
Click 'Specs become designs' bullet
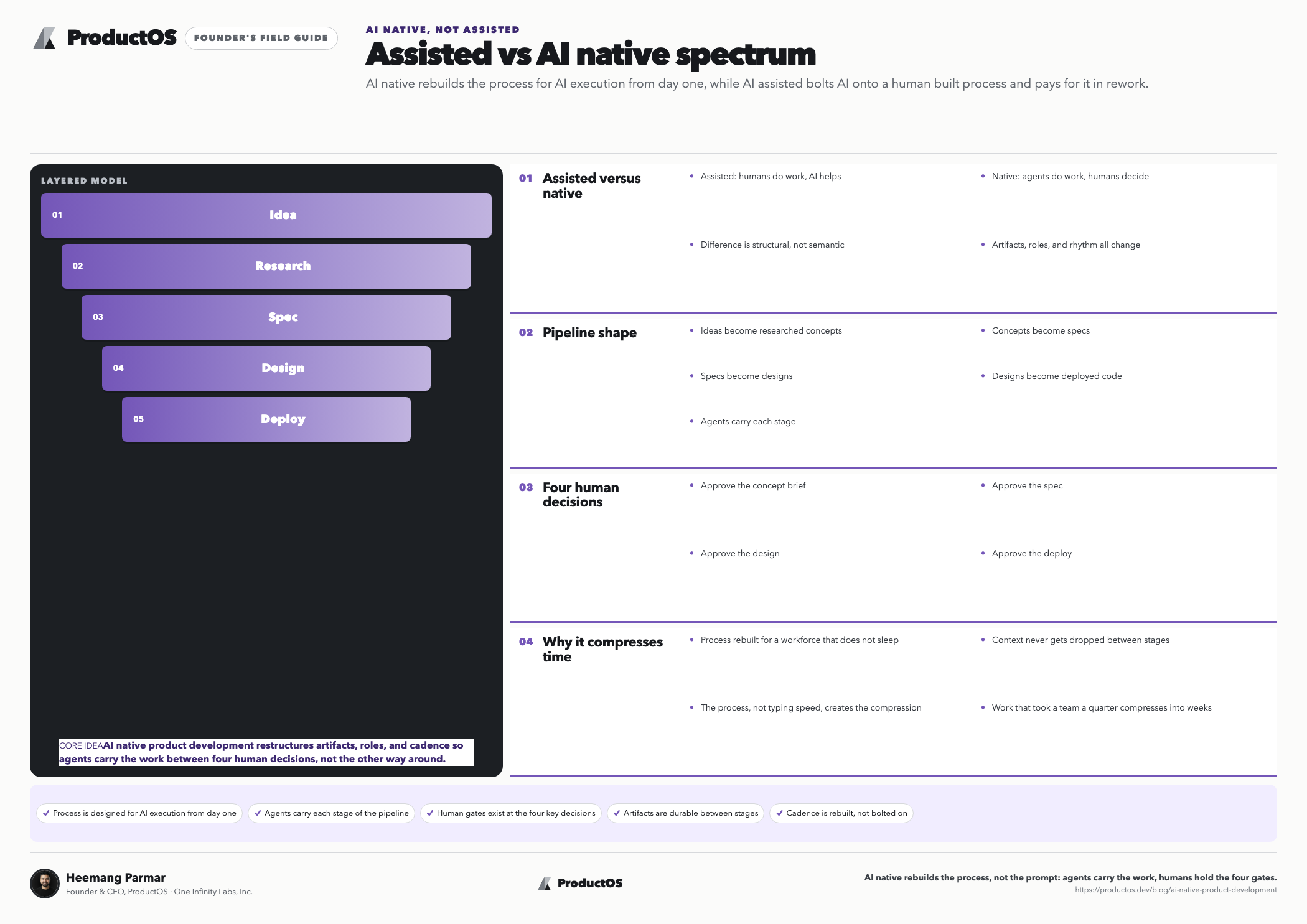tap(747, 376)
